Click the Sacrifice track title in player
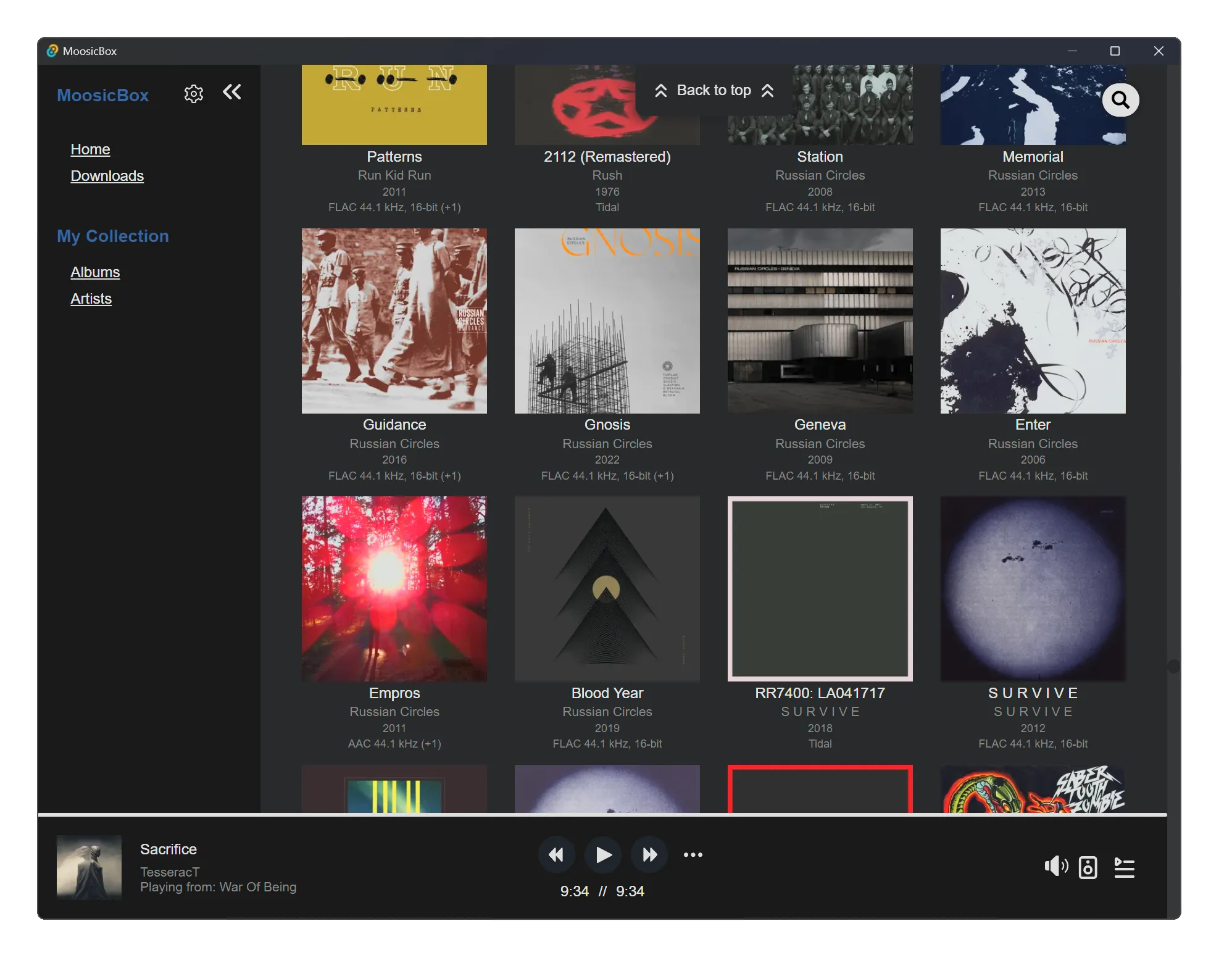 coord(168,849)
